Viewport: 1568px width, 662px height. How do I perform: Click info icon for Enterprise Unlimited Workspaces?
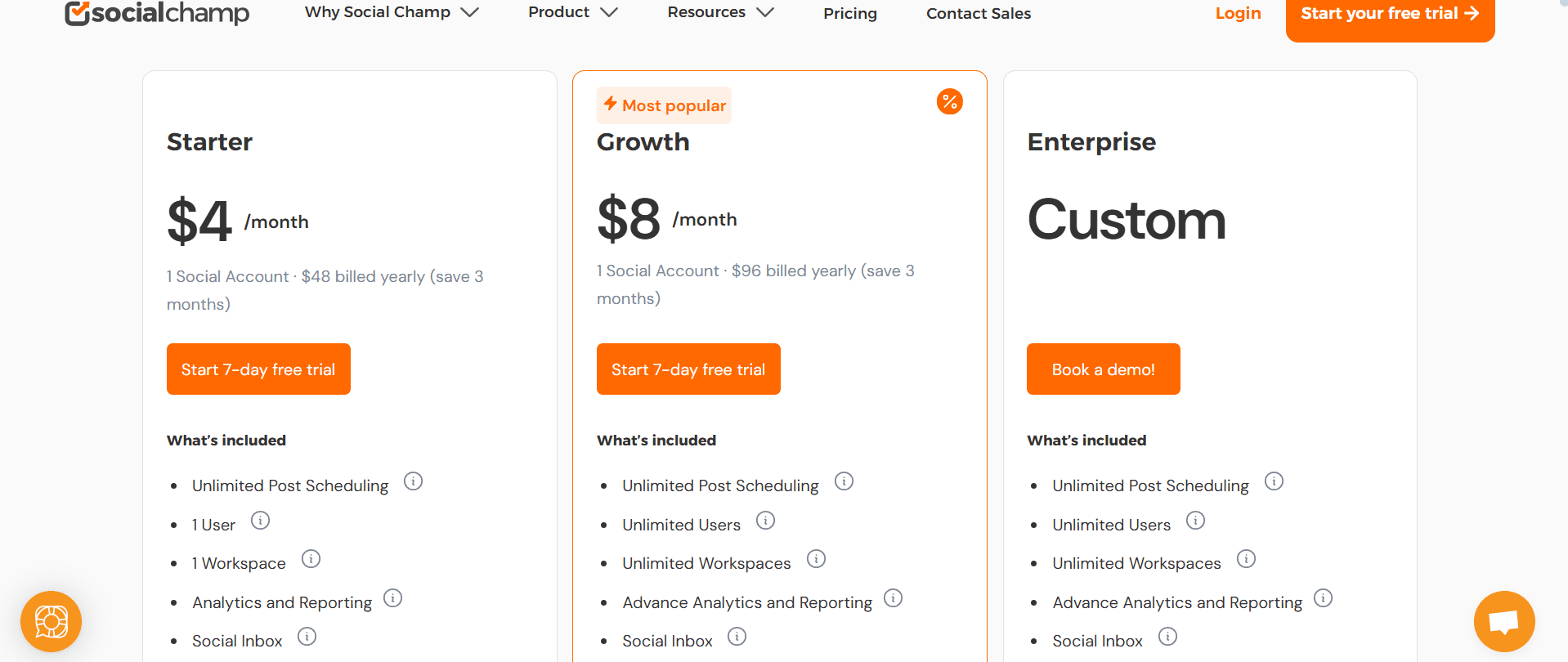[1246, 559]
